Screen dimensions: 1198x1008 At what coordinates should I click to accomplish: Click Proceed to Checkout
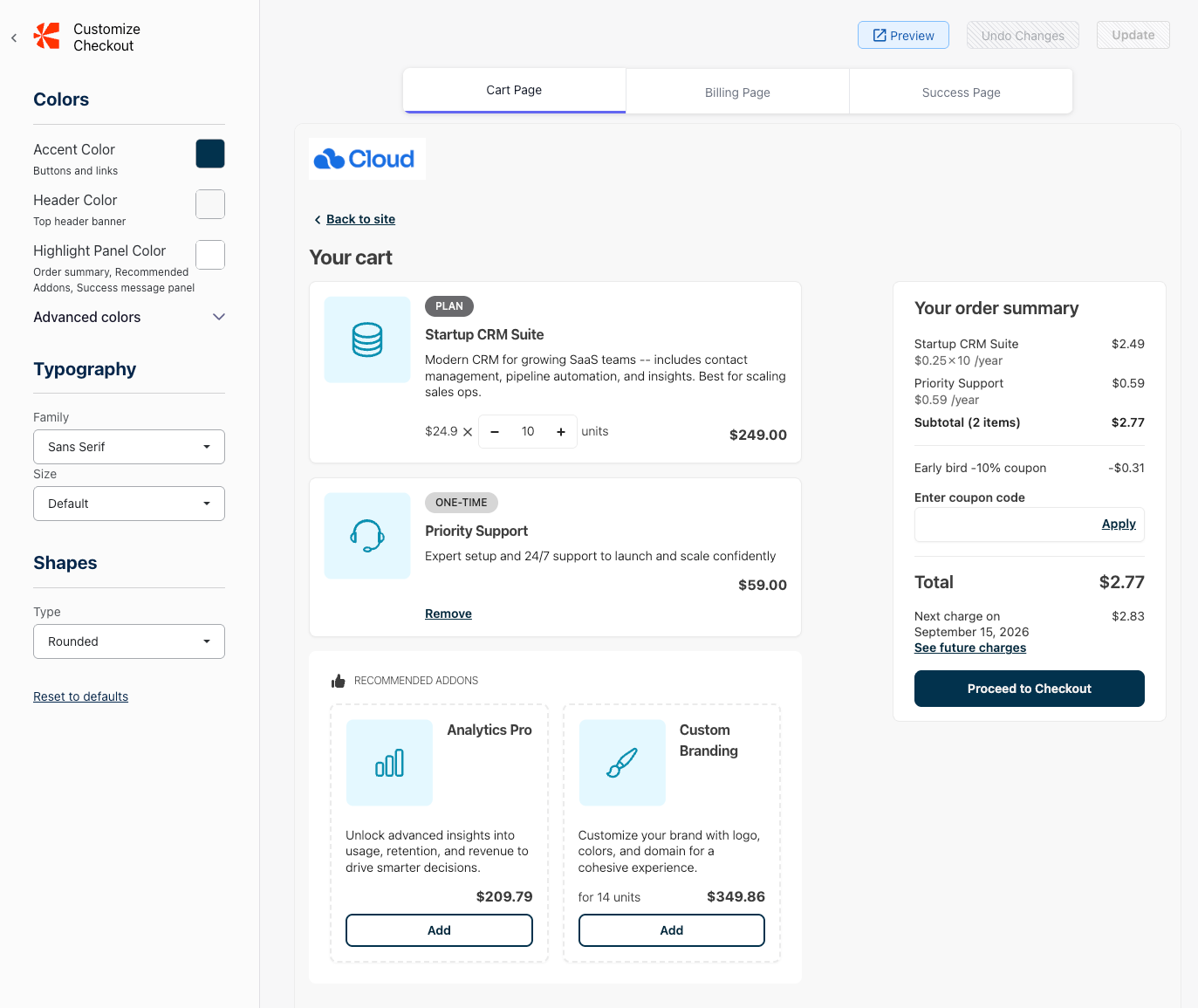click(1029, 689)
